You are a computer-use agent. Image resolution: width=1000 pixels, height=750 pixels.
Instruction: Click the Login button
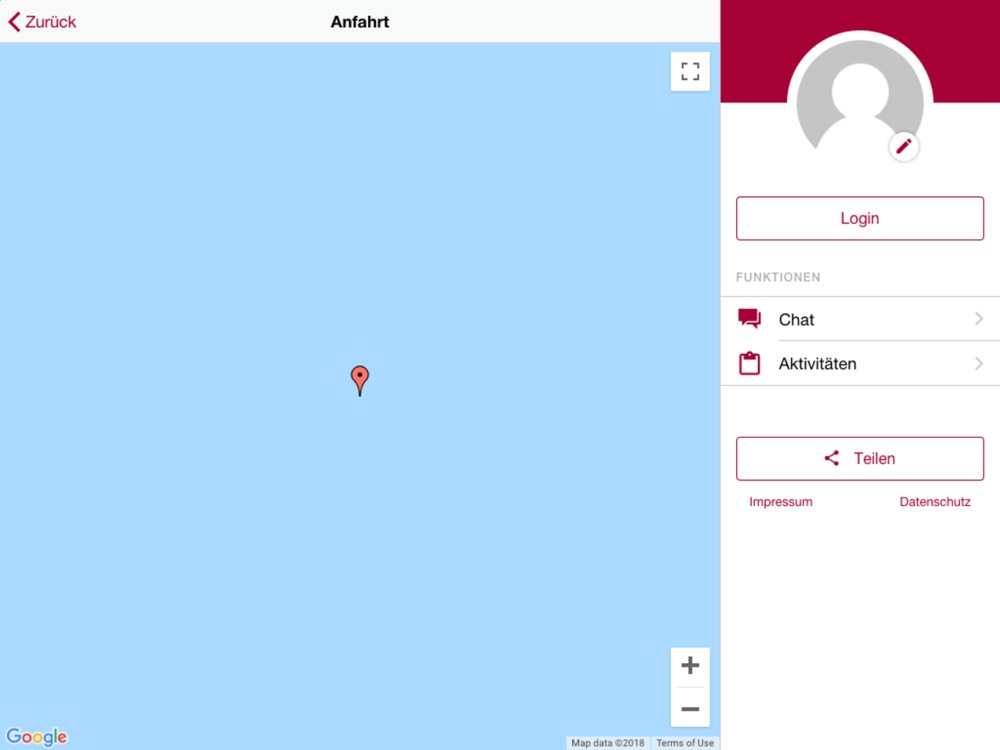860,219
